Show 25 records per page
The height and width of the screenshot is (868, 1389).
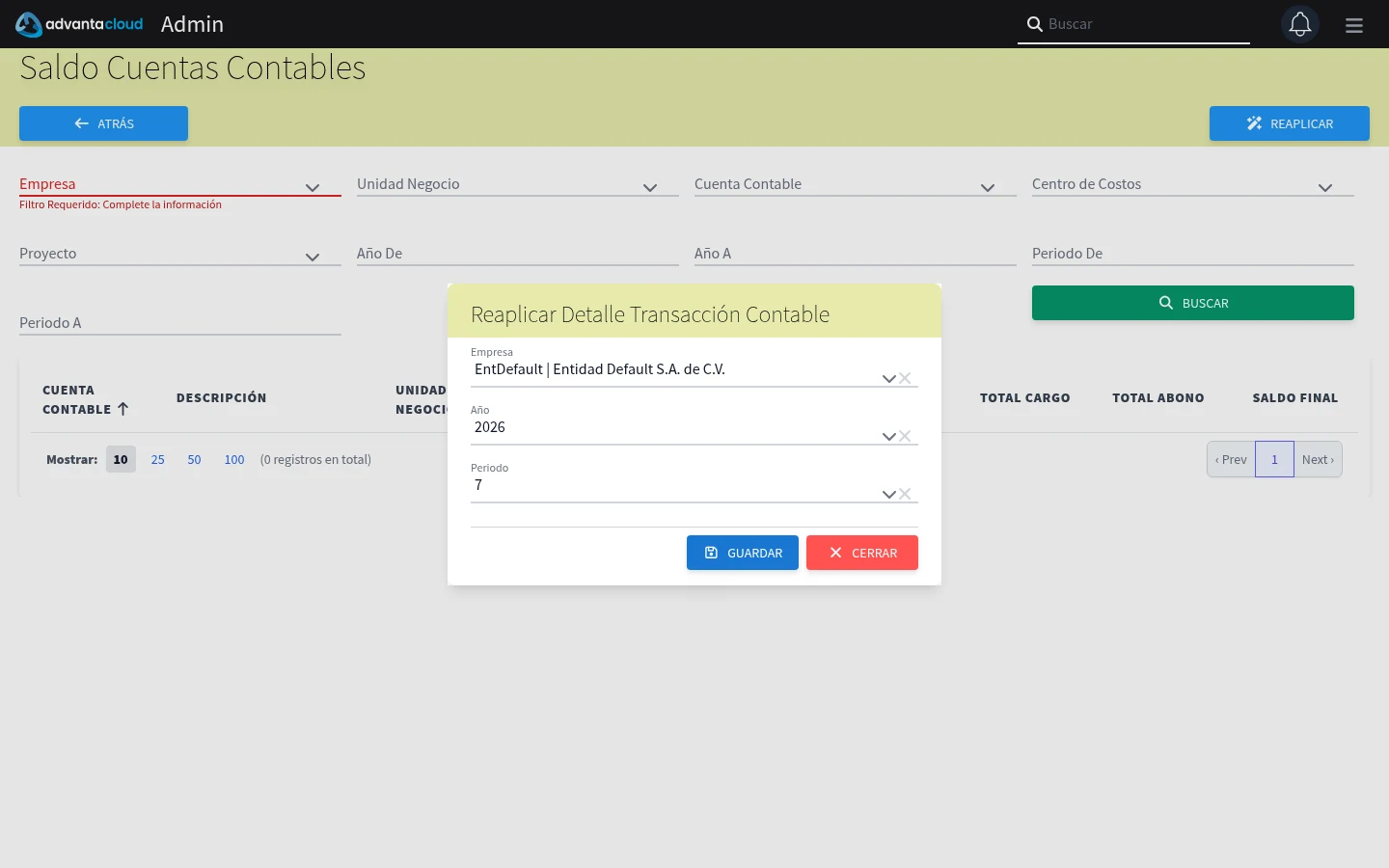(158, 459)
